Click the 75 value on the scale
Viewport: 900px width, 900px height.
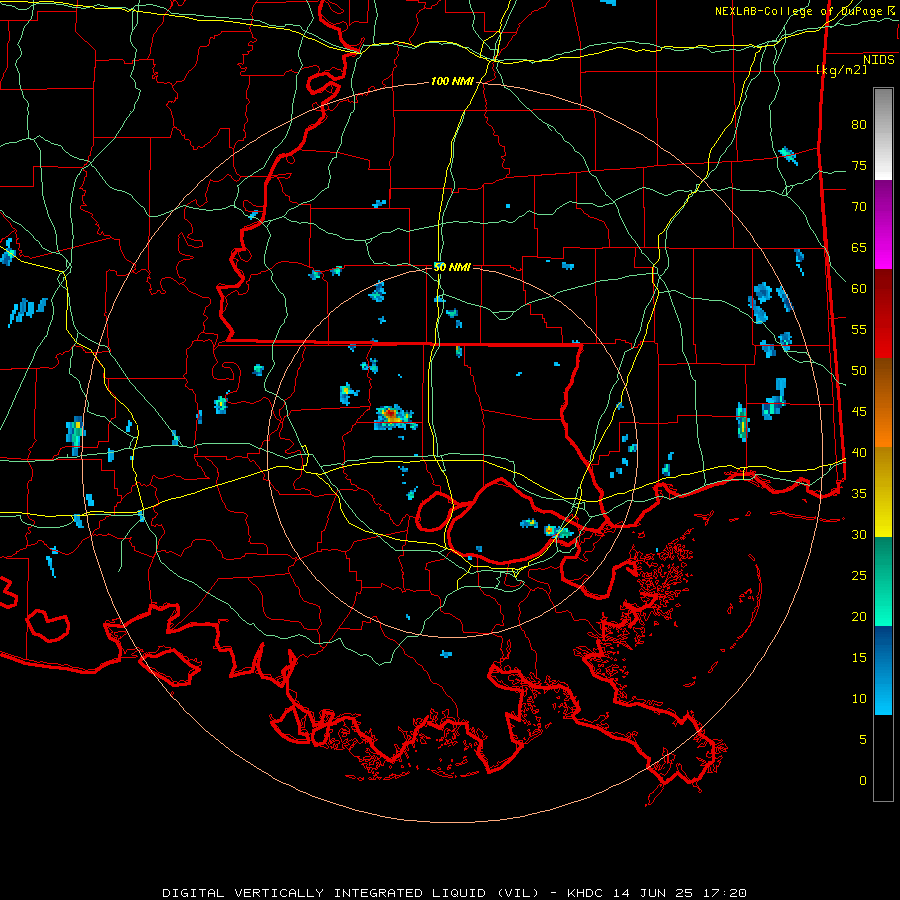(859, 165)
